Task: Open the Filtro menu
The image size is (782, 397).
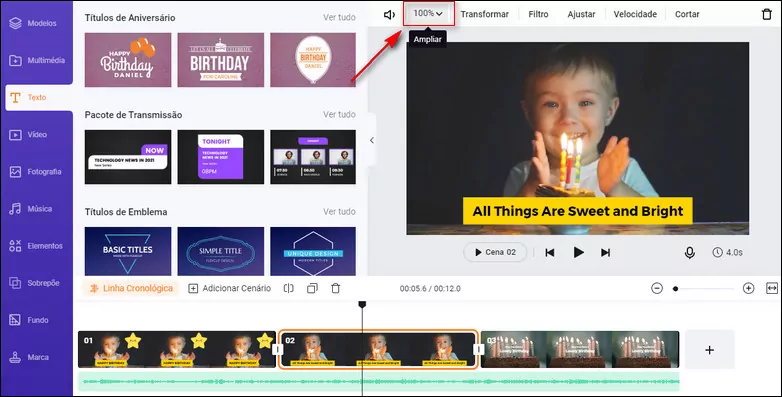Action: pos(538,14)
